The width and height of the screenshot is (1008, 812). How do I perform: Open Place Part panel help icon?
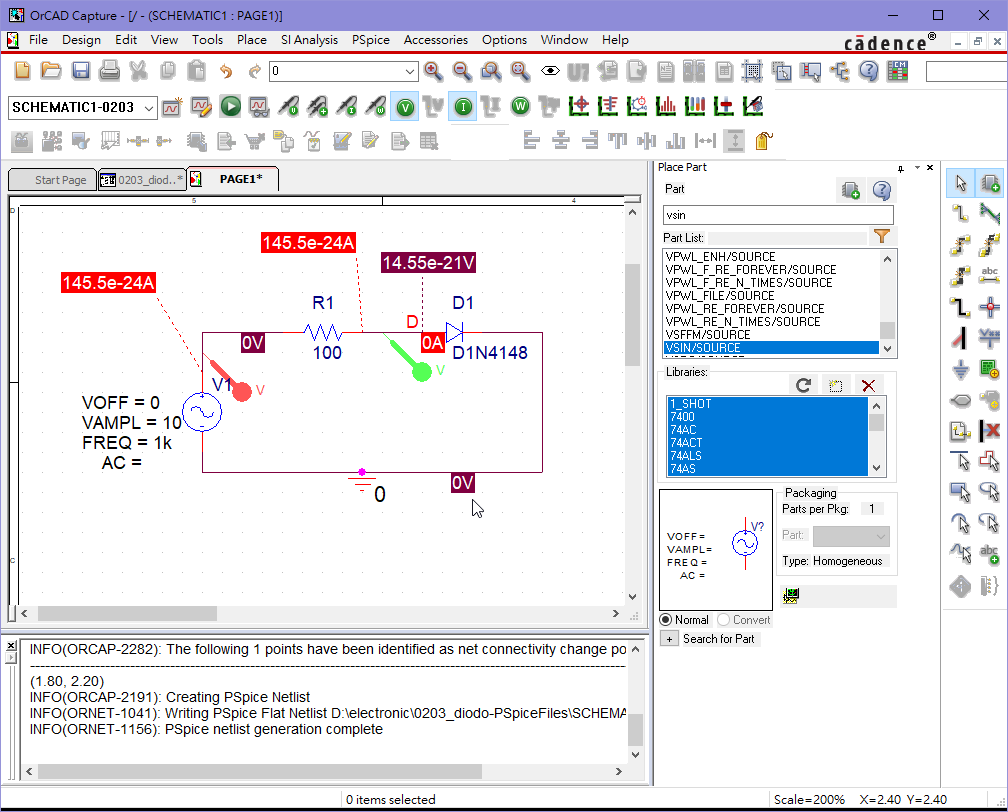pos(882,190)
